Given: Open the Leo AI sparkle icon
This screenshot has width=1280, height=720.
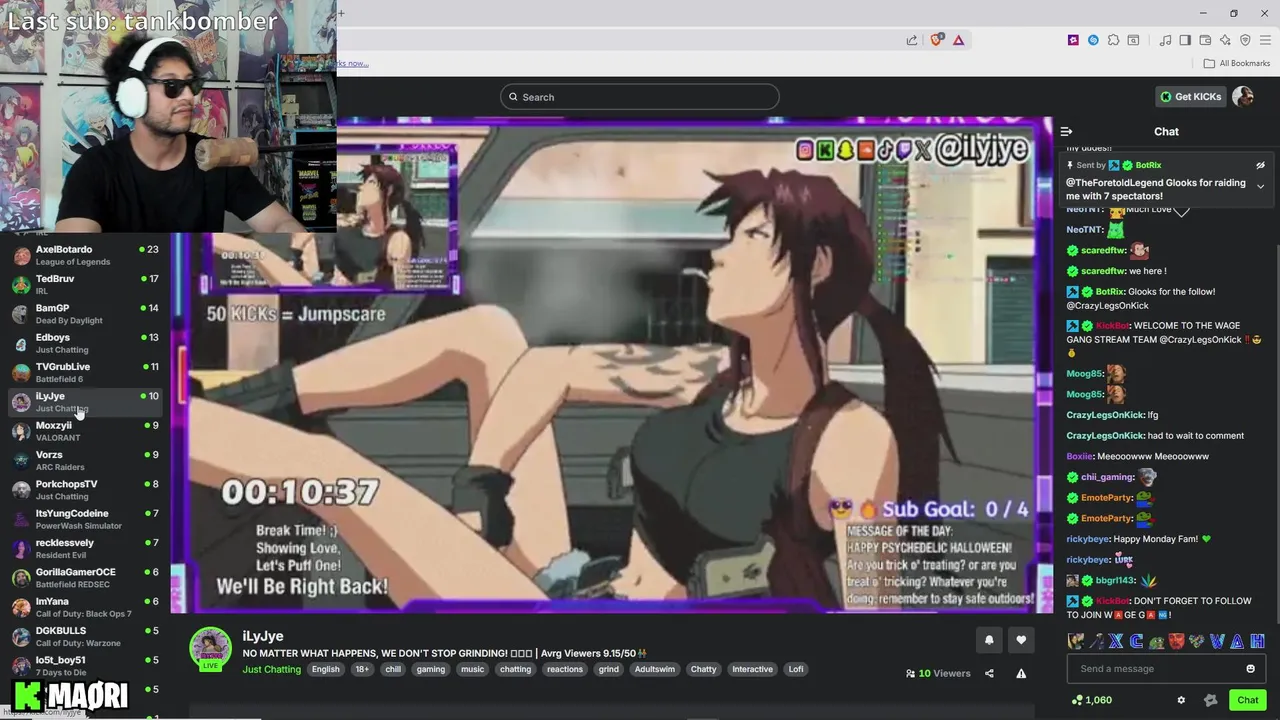Looking at the screenshot, I should click(1225, 40).
